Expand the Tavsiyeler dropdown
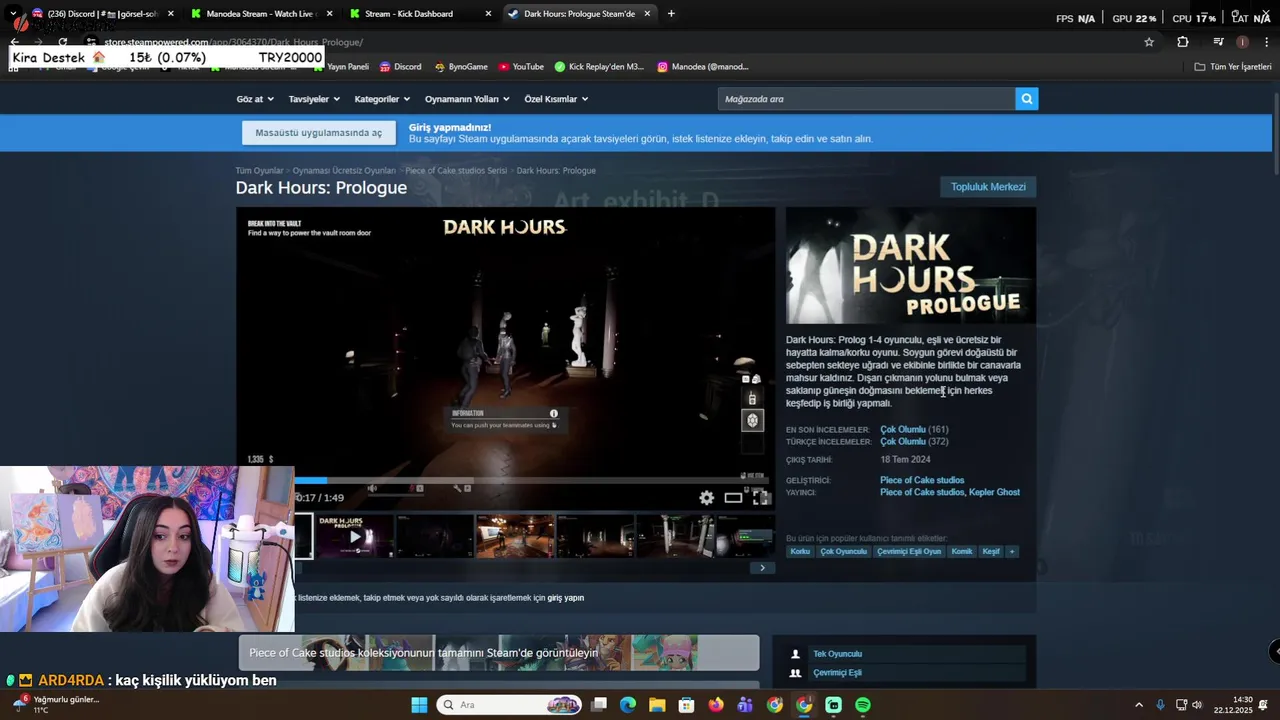 point(314,99)
